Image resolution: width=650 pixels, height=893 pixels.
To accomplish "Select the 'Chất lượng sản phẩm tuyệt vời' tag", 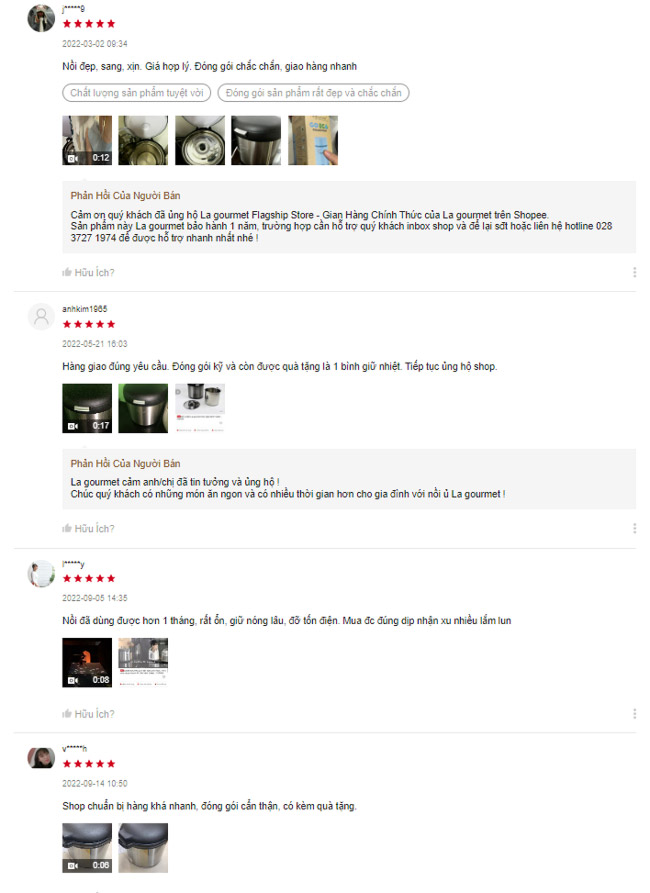I will coord(137,93).
